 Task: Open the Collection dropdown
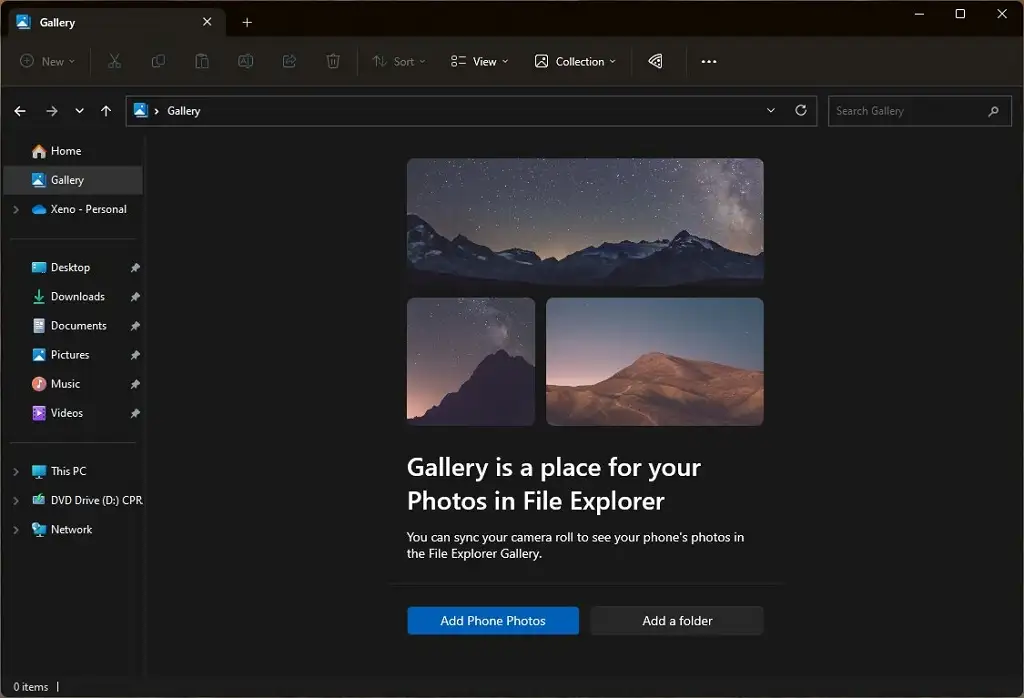click(x=575, y=61)
